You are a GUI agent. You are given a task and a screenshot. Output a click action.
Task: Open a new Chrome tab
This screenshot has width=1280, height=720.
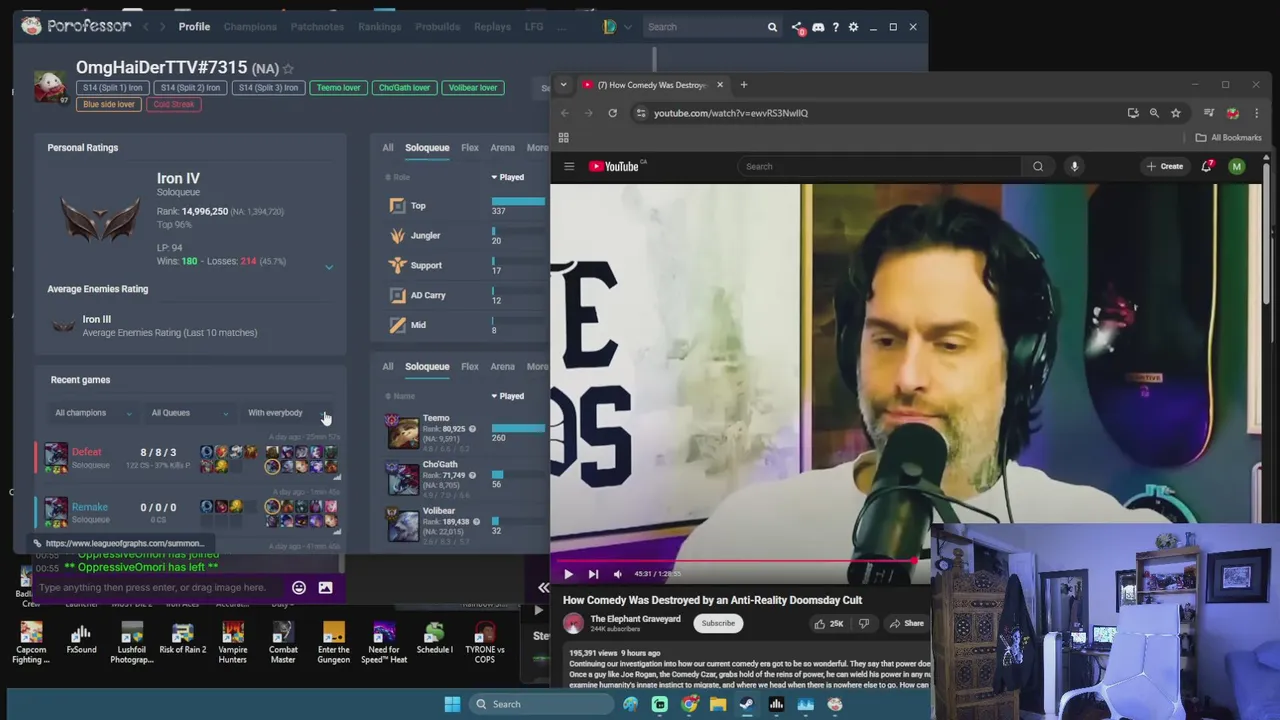coord(744,85)
